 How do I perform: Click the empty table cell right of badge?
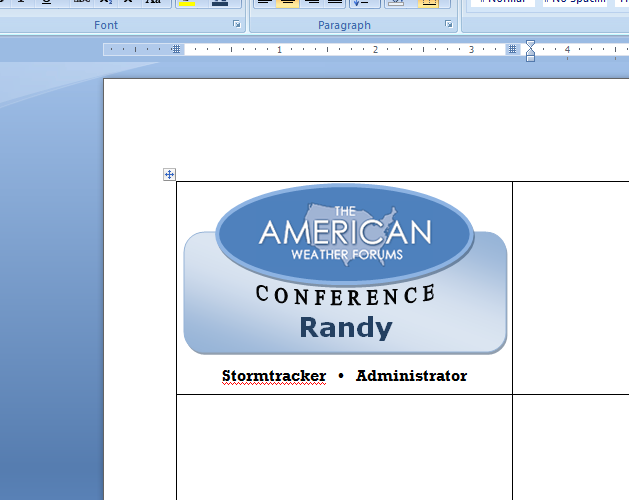pyautogui.click(x=571, y=288)
